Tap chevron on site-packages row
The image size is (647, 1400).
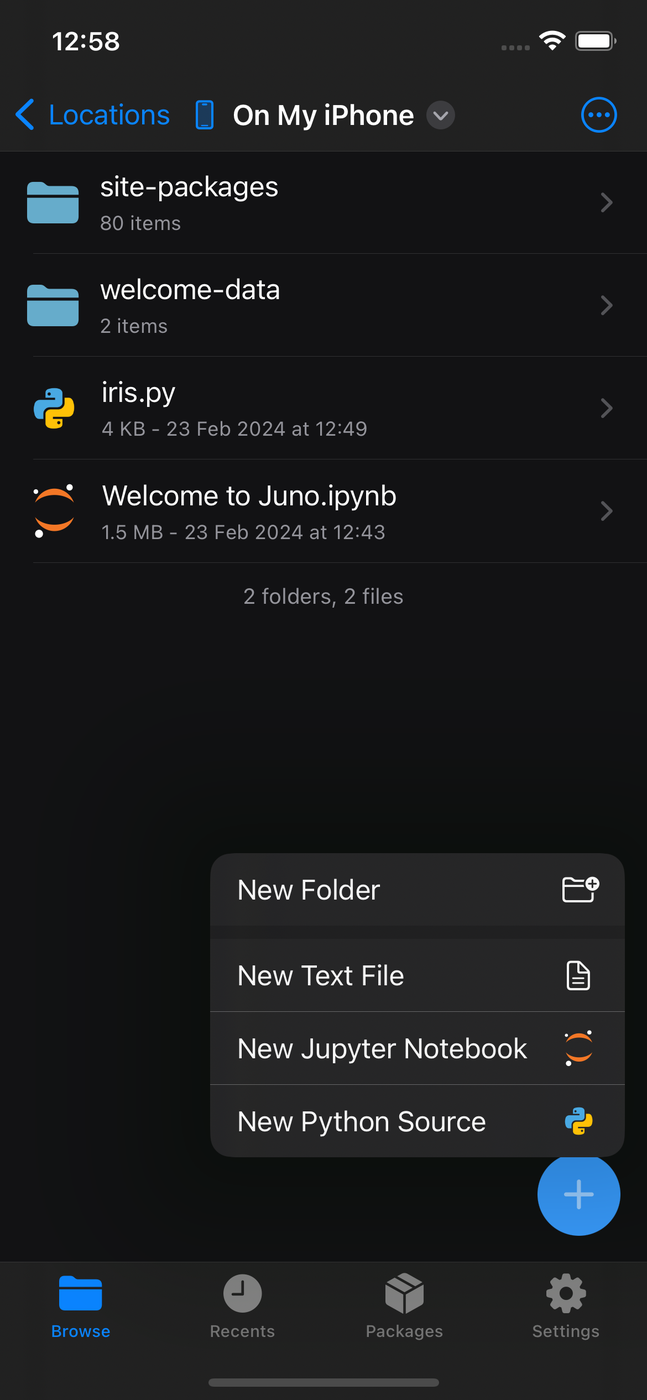[x=606, y=203]
